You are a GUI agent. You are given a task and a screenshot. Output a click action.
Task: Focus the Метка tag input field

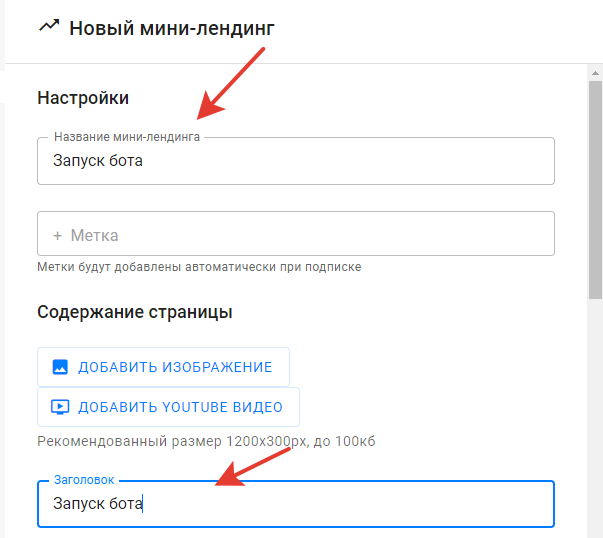pyautogui.click(x=296, y=233)
